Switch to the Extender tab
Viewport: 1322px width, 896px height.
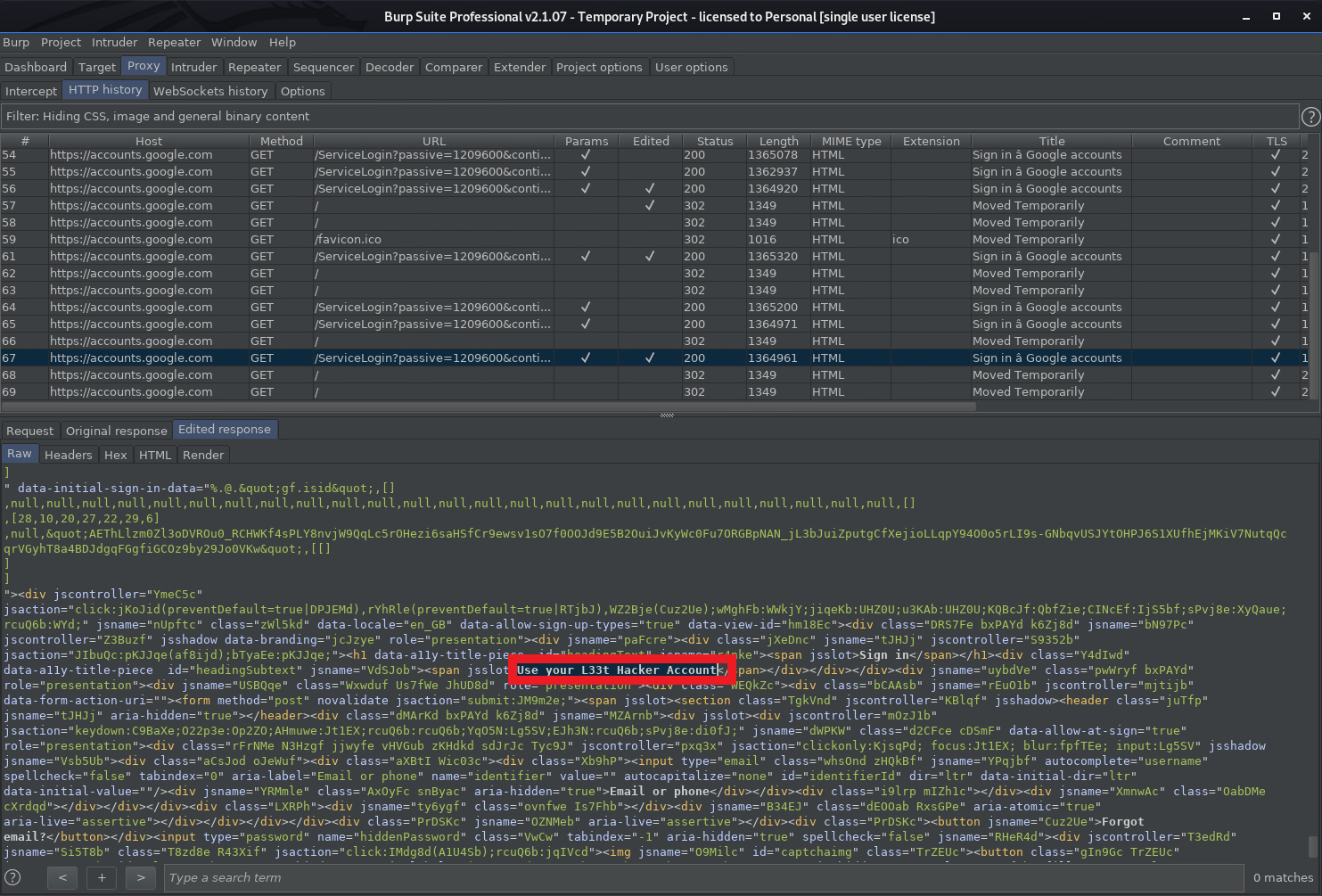pos(520,67)
